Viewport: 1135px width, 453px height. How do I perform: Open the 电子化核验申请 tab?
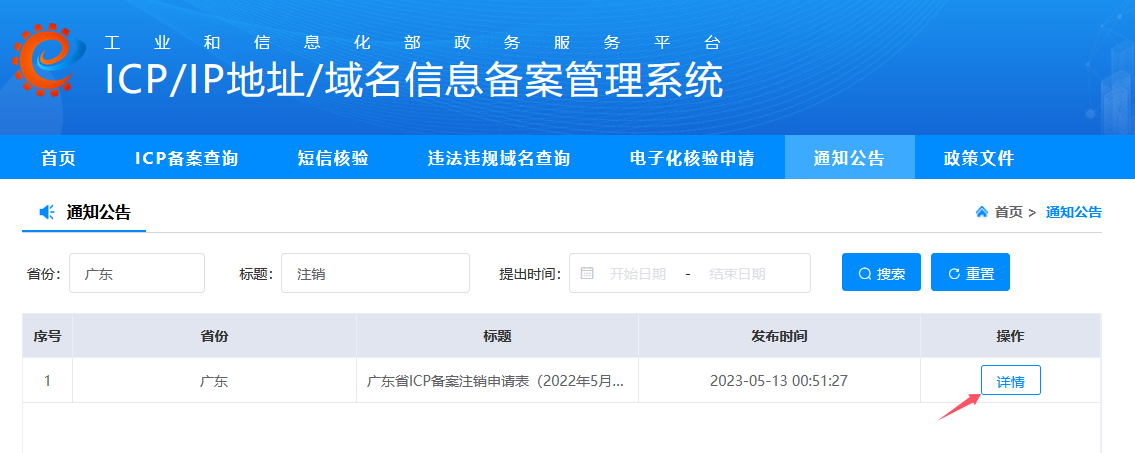point(692,158)
